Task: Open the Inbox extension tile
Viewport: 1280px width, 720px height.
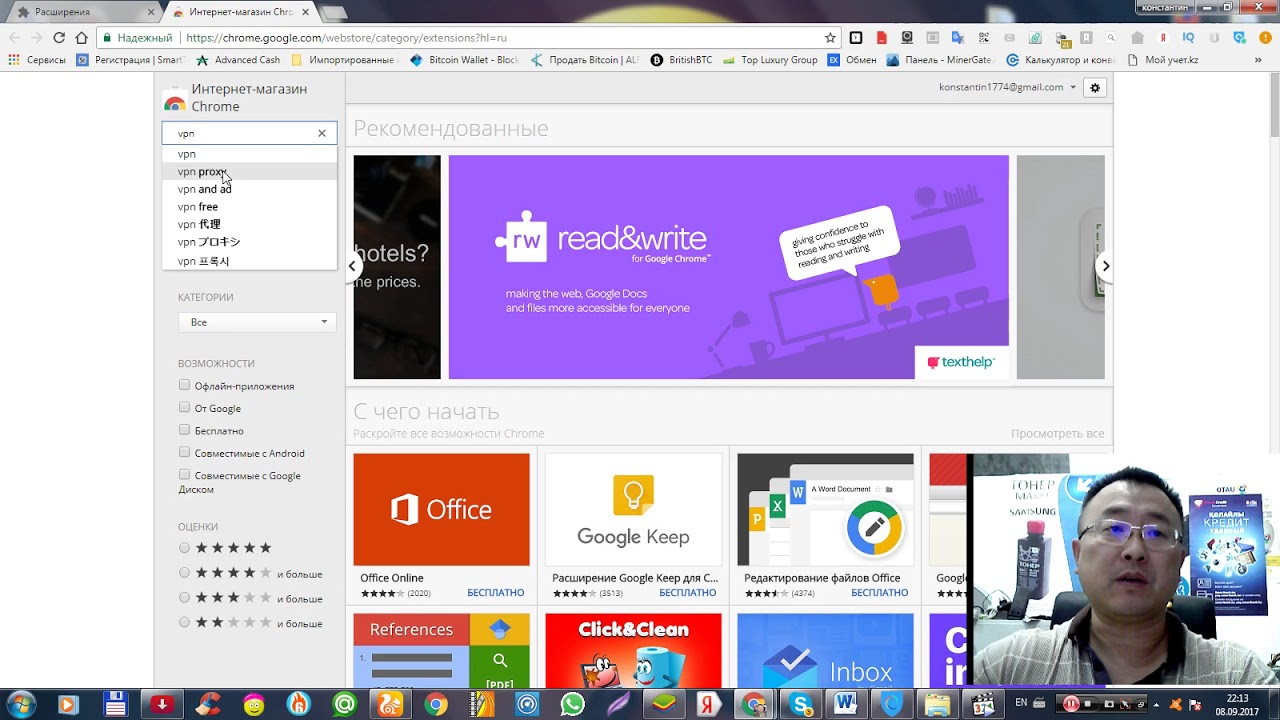Action: tap(825, 650)
